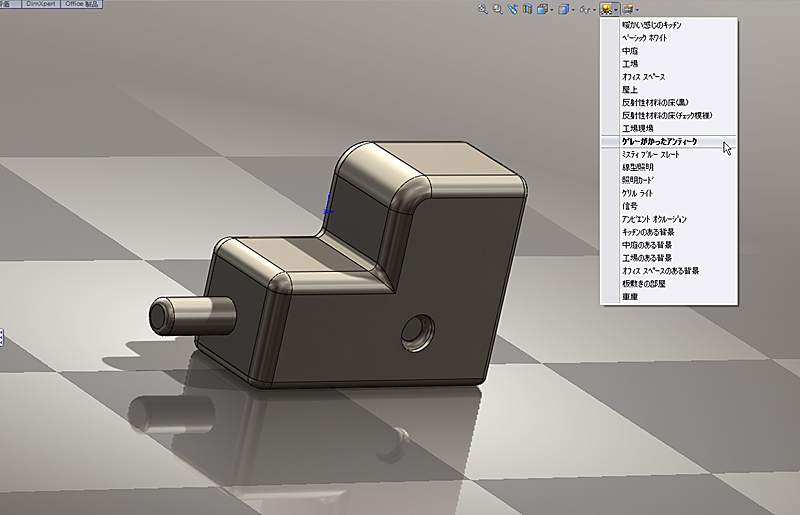Viewport: 800px width, 515px height.
Task: Choose the 板敷きの部屋 scene entry
Action: 641,283
